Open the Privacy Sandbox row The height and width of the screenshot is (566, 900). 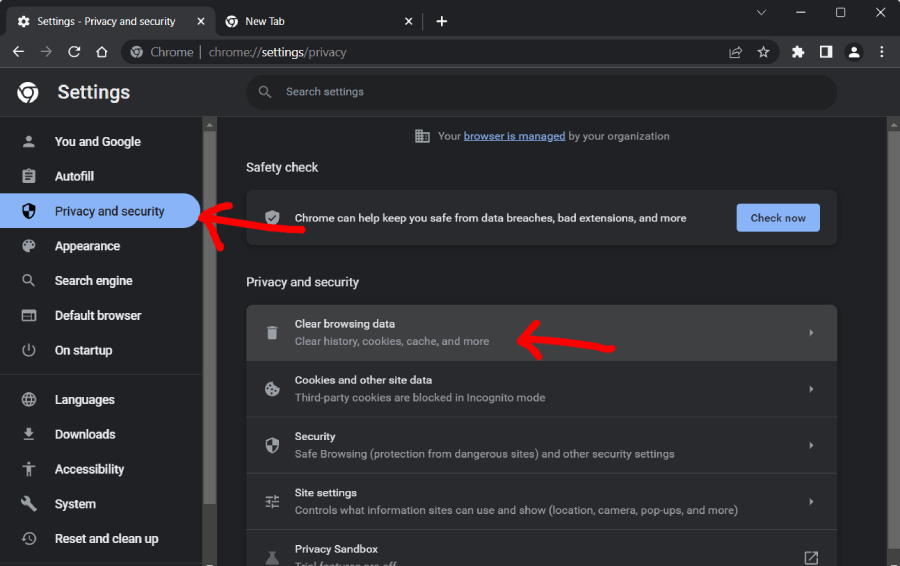[x=541, y=548]
